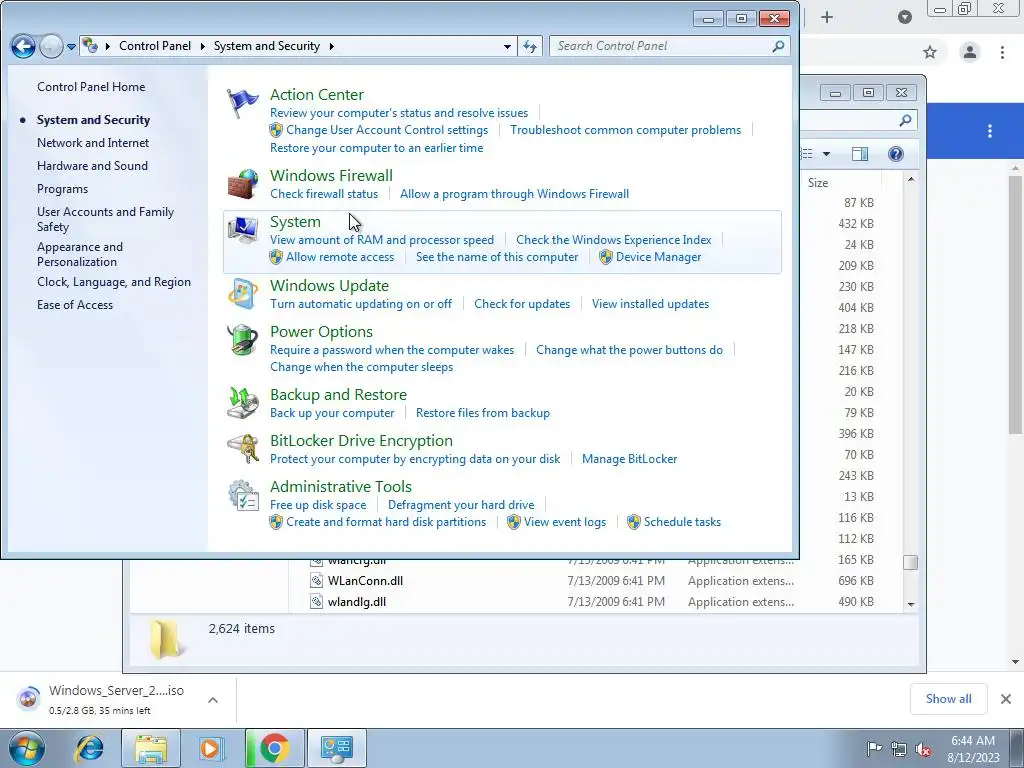
Task: Open a new Chrome tab
Action: click(x=827, y=17)
